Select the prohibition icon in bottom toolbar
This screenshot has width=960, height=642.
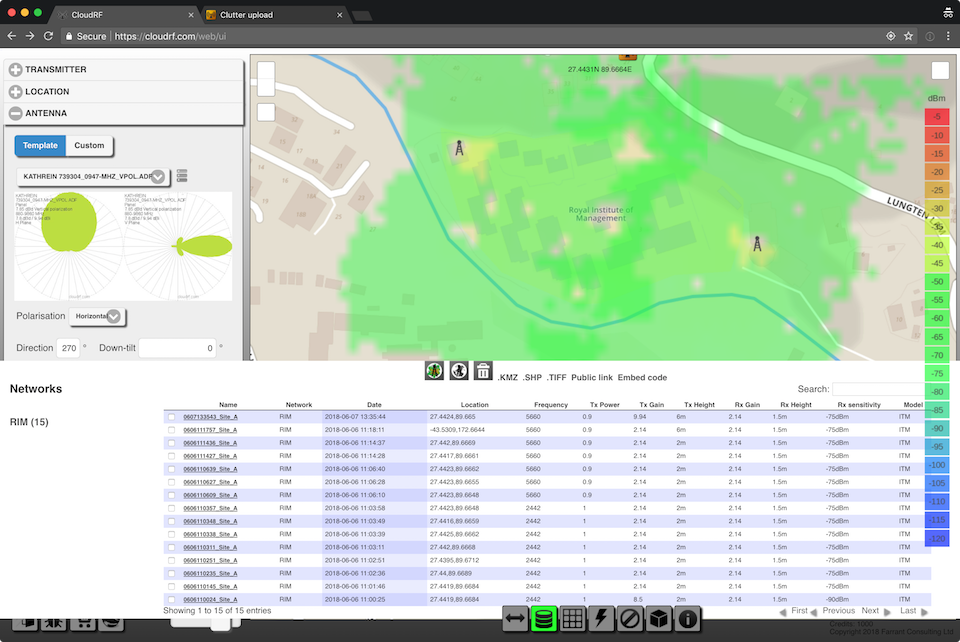(x=628, y=618)
